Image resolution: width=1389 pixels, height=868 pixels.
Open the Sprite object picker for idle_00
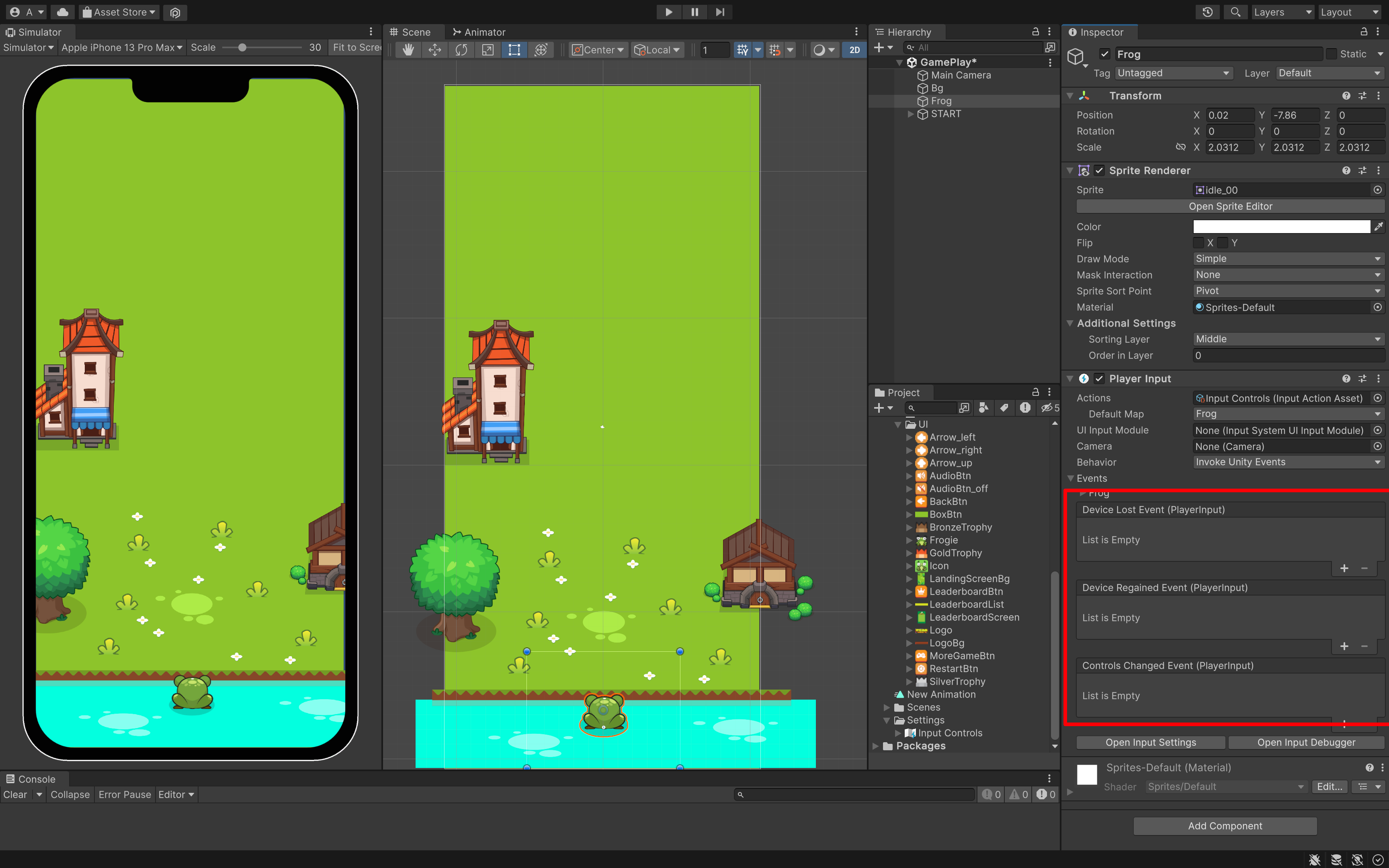pos(1377,190)
